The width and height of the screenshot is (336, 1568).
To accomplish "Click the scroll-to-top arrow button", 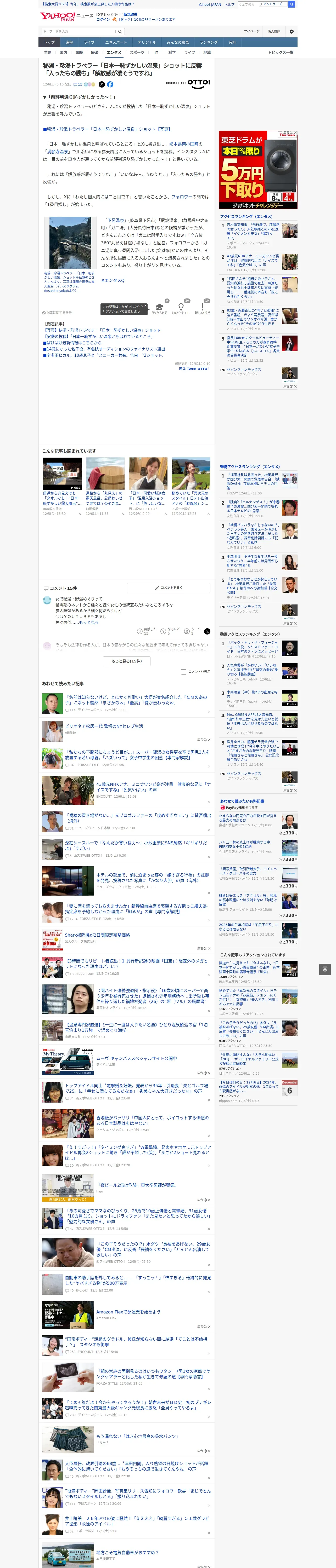I will (x=325, y=970).
